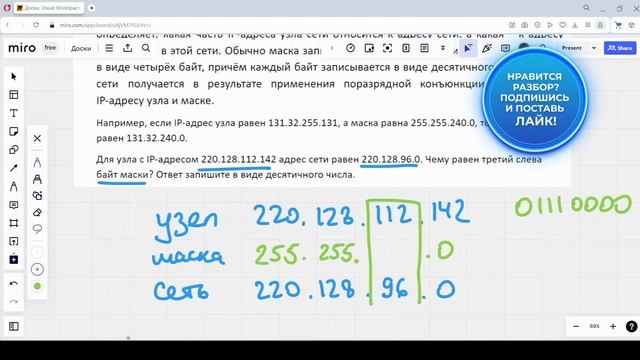Collapse the collaboration toolbar chevron
This screenshot has width=640, height=360.
coord(332,48)
